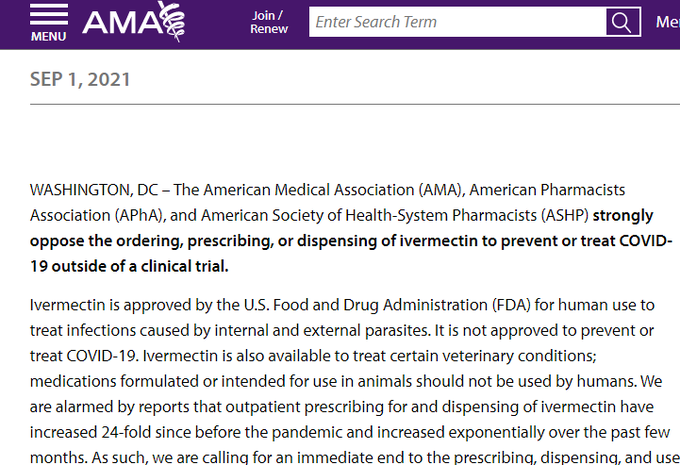680x465 pixels.
Task: Open the partially visible Member link
Action: [x=668, y=22]
